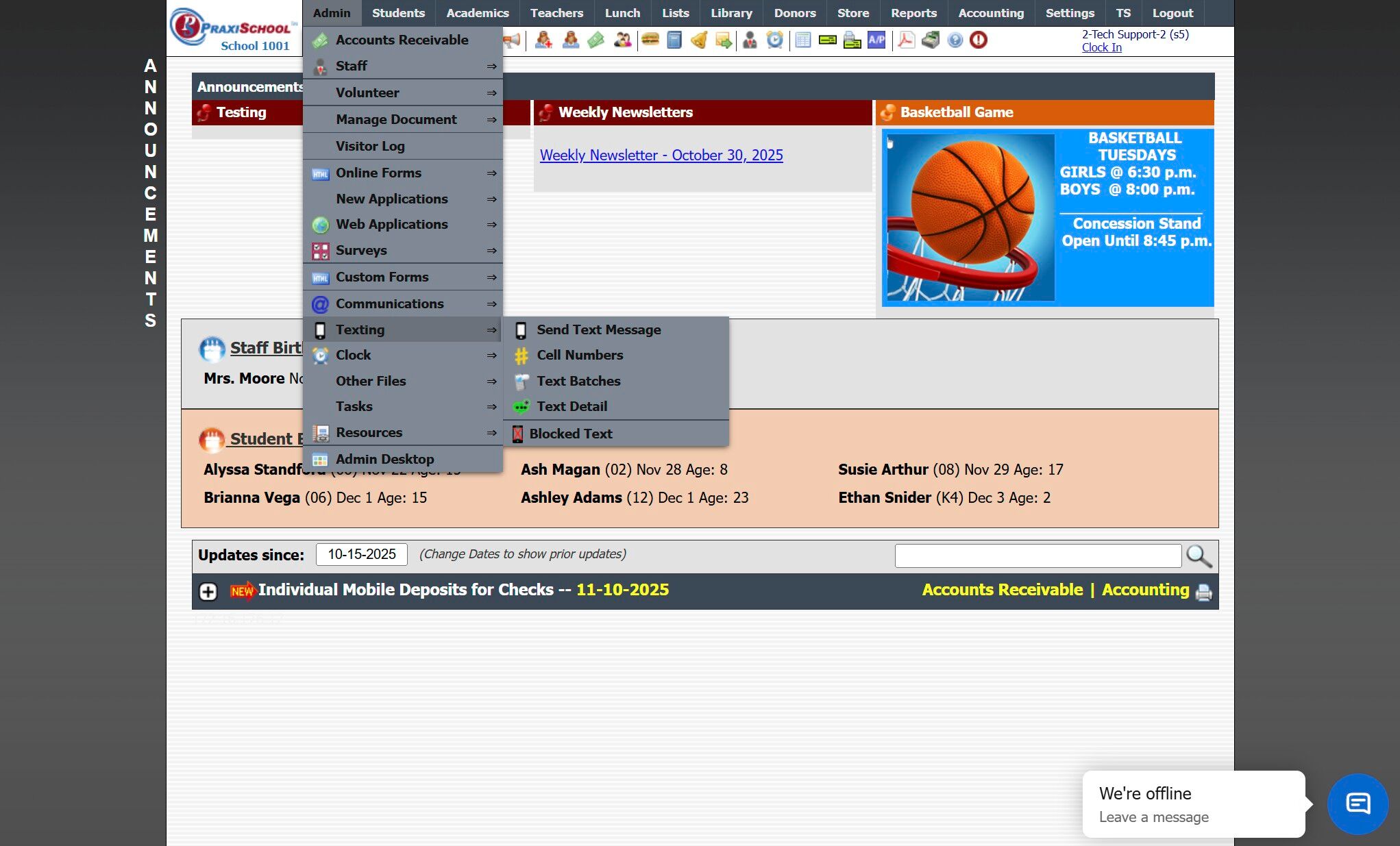1400x846 pixels.
Task: Select Send Text Message from Texting submenu
Action: point(598,329)
